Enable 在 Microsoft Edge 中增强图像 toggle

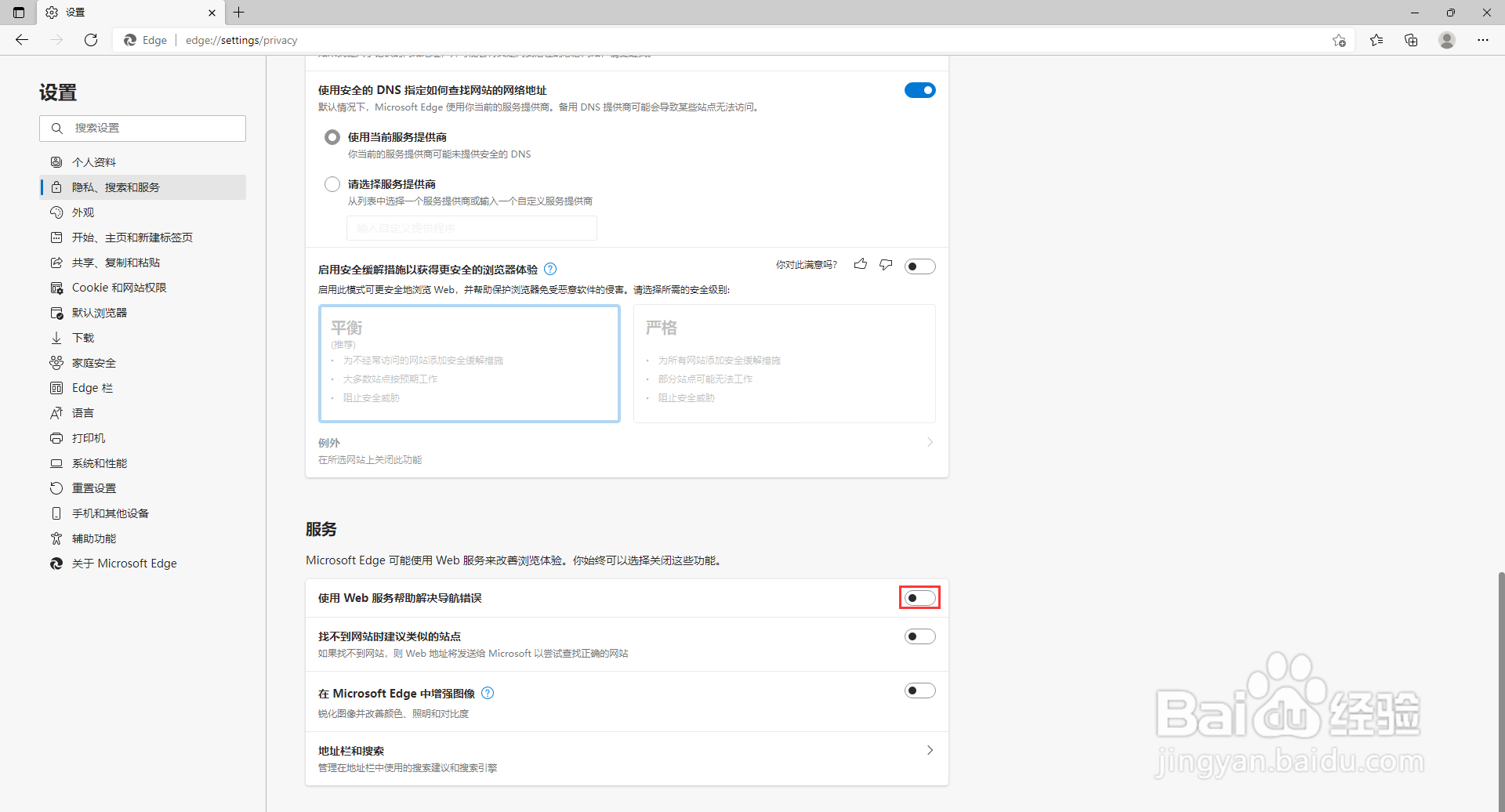coord(920,691)
